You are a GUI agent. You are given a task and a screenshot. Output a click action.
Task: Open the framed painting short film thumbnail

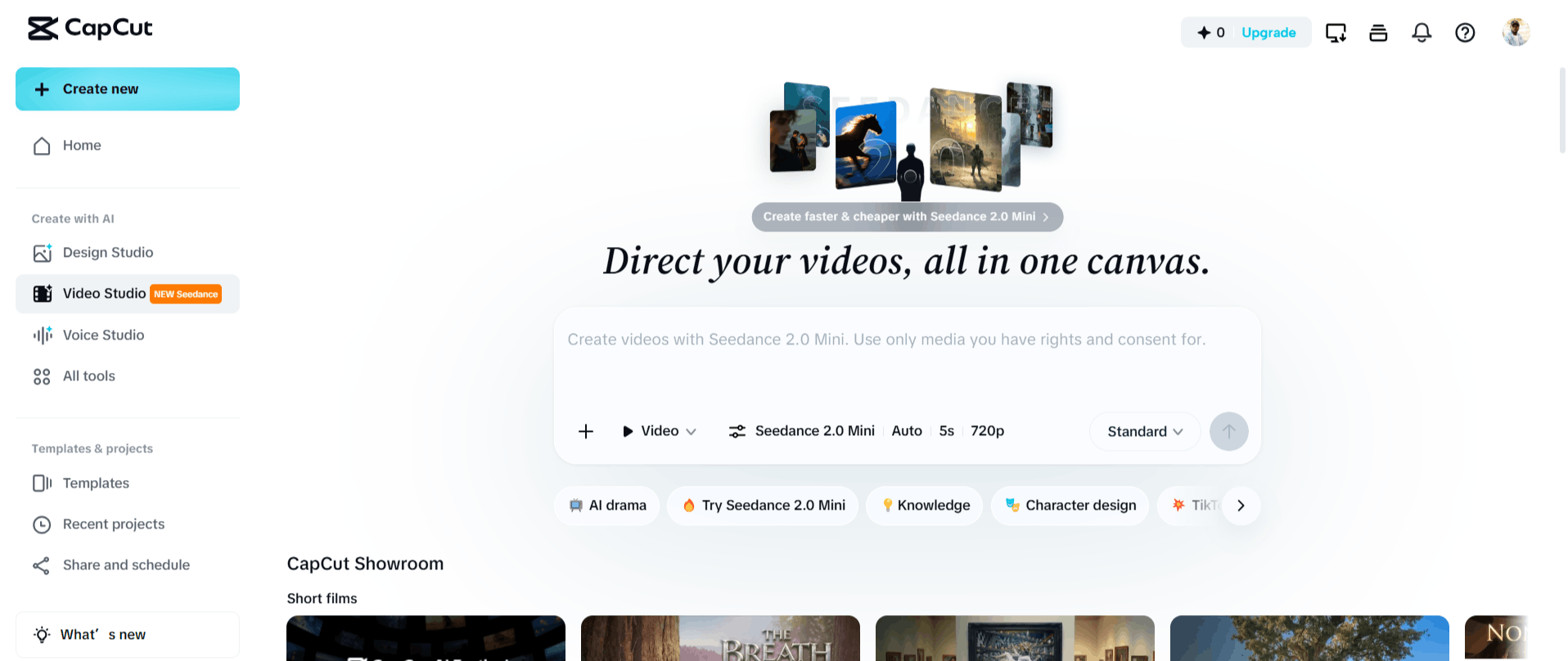(x=1015, y=638)
